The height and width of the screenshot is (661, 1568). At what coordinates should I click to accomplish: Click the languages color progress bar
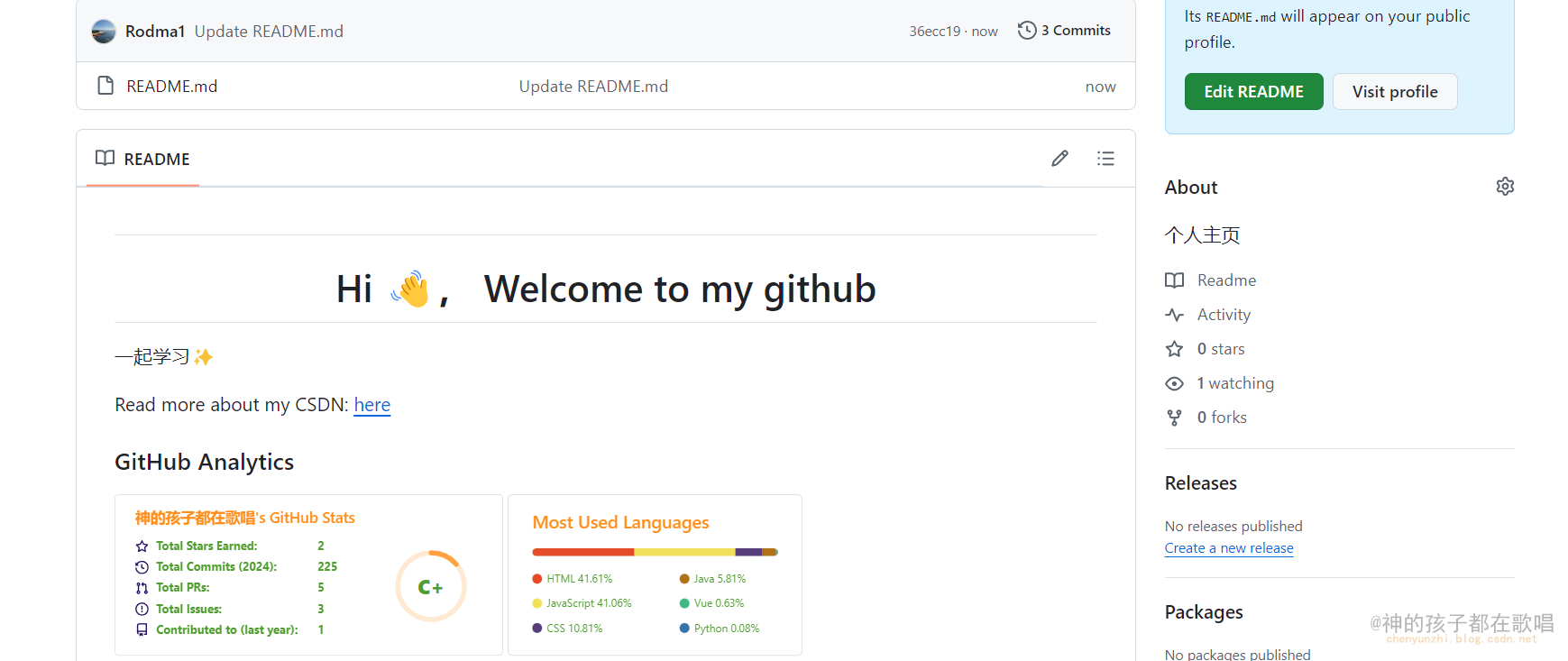(x=656, y=552)
